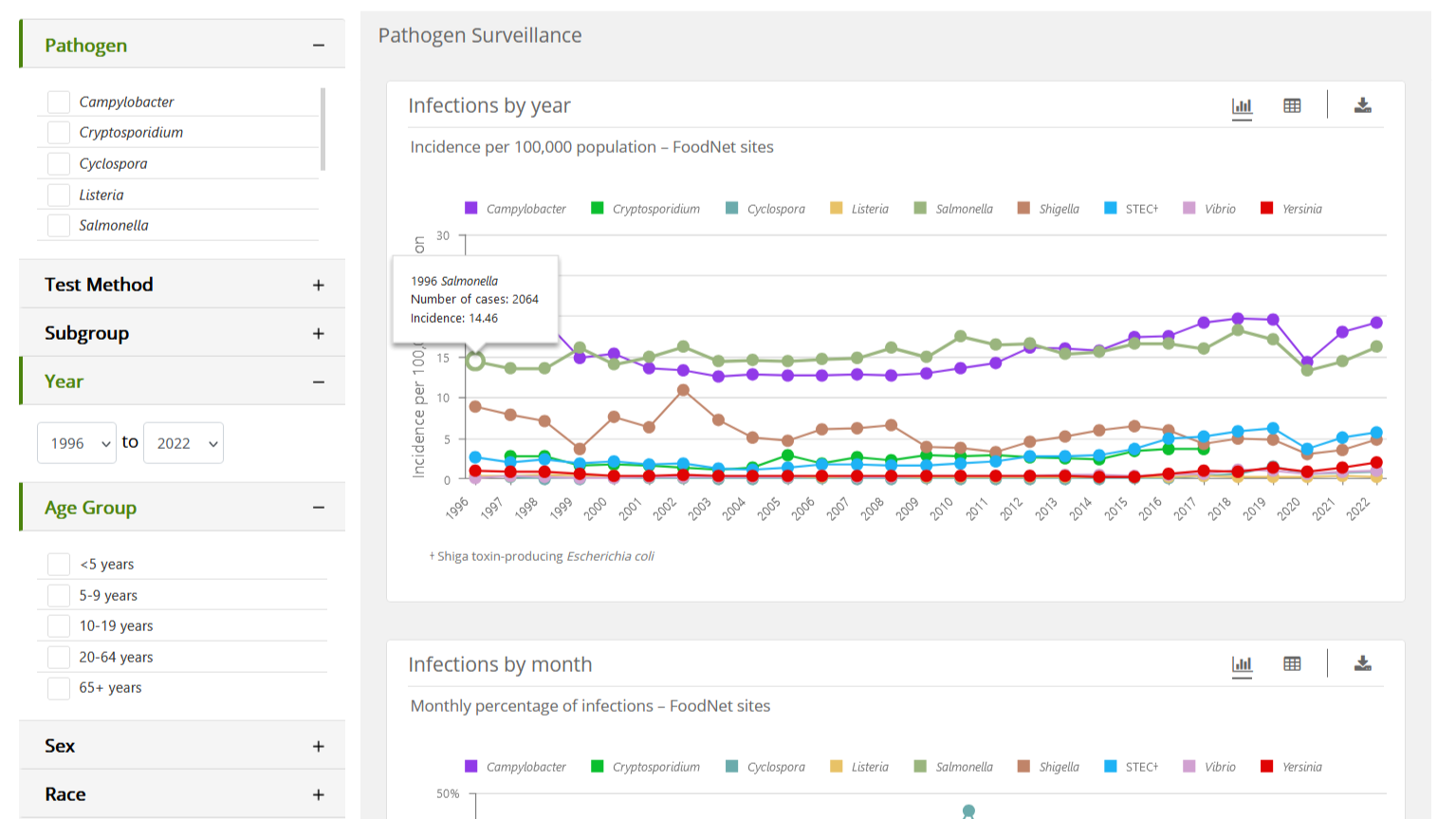Click the Pathogen Surveillance heading

click(480, 35)
